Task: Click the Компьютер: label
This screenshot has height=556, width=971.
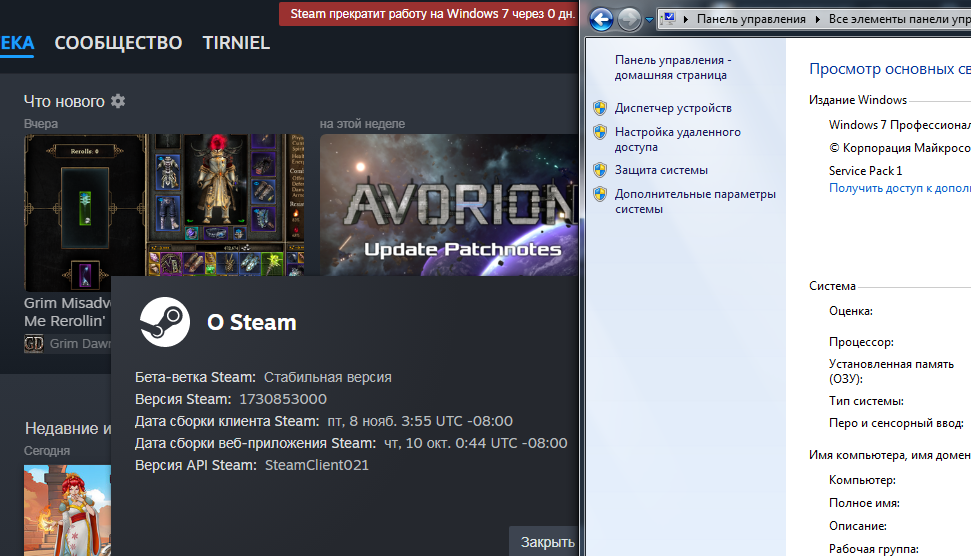Action: 862,480
